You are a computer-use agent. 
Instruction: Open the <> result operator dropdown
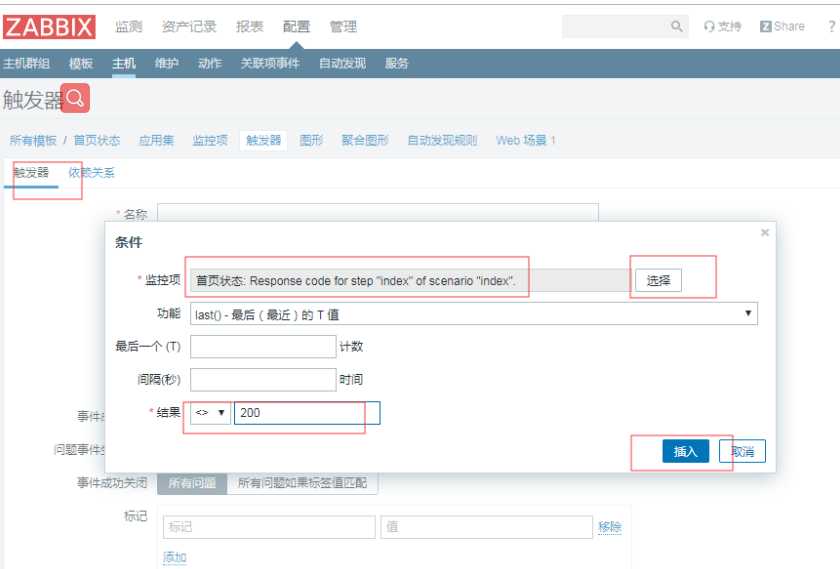211,413
